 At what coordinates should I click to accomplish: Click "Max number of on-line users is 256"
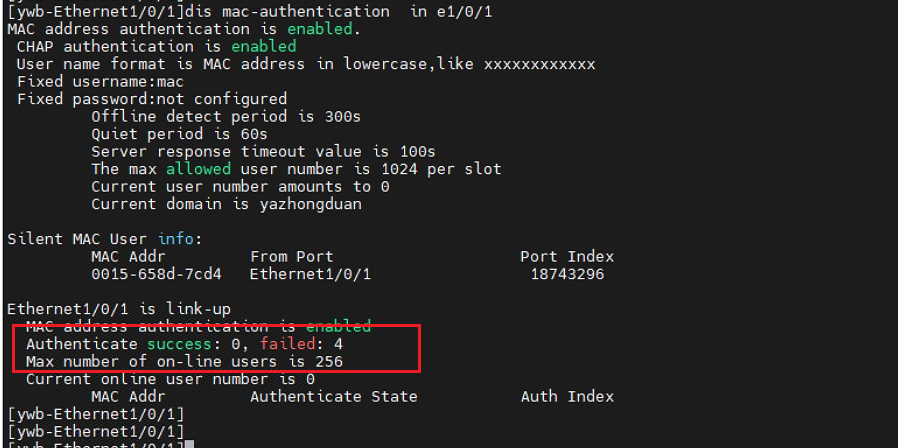[x=184, y=361]
